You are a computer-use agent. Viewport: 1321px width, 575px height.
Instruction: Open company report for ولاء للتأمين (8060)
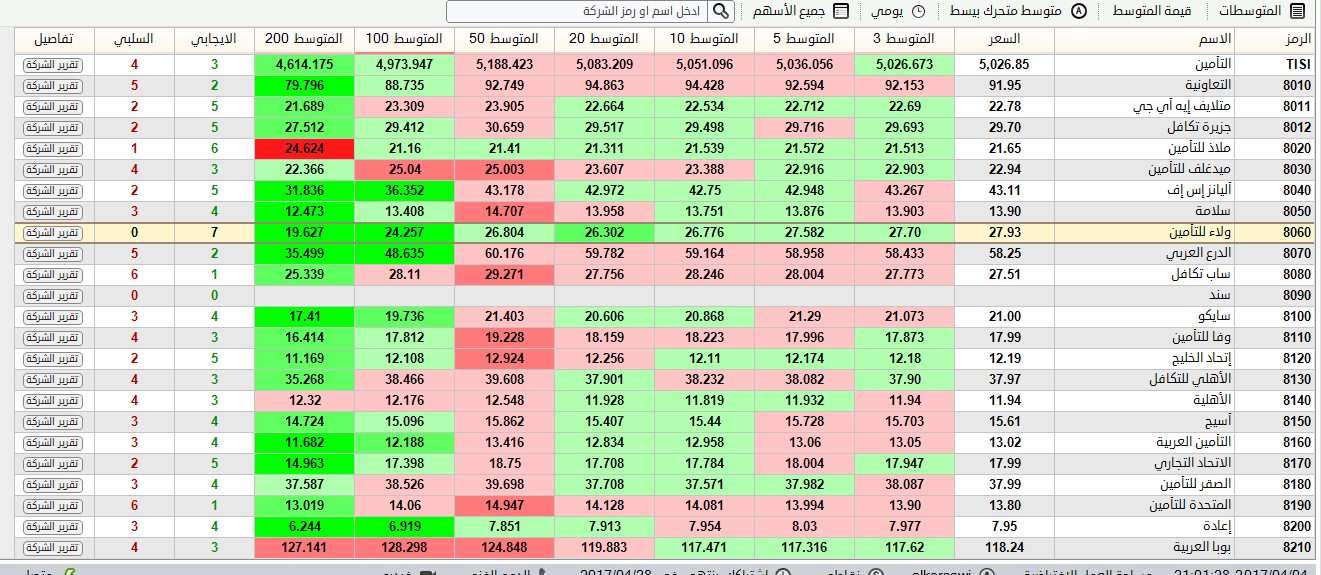[54, 233]
